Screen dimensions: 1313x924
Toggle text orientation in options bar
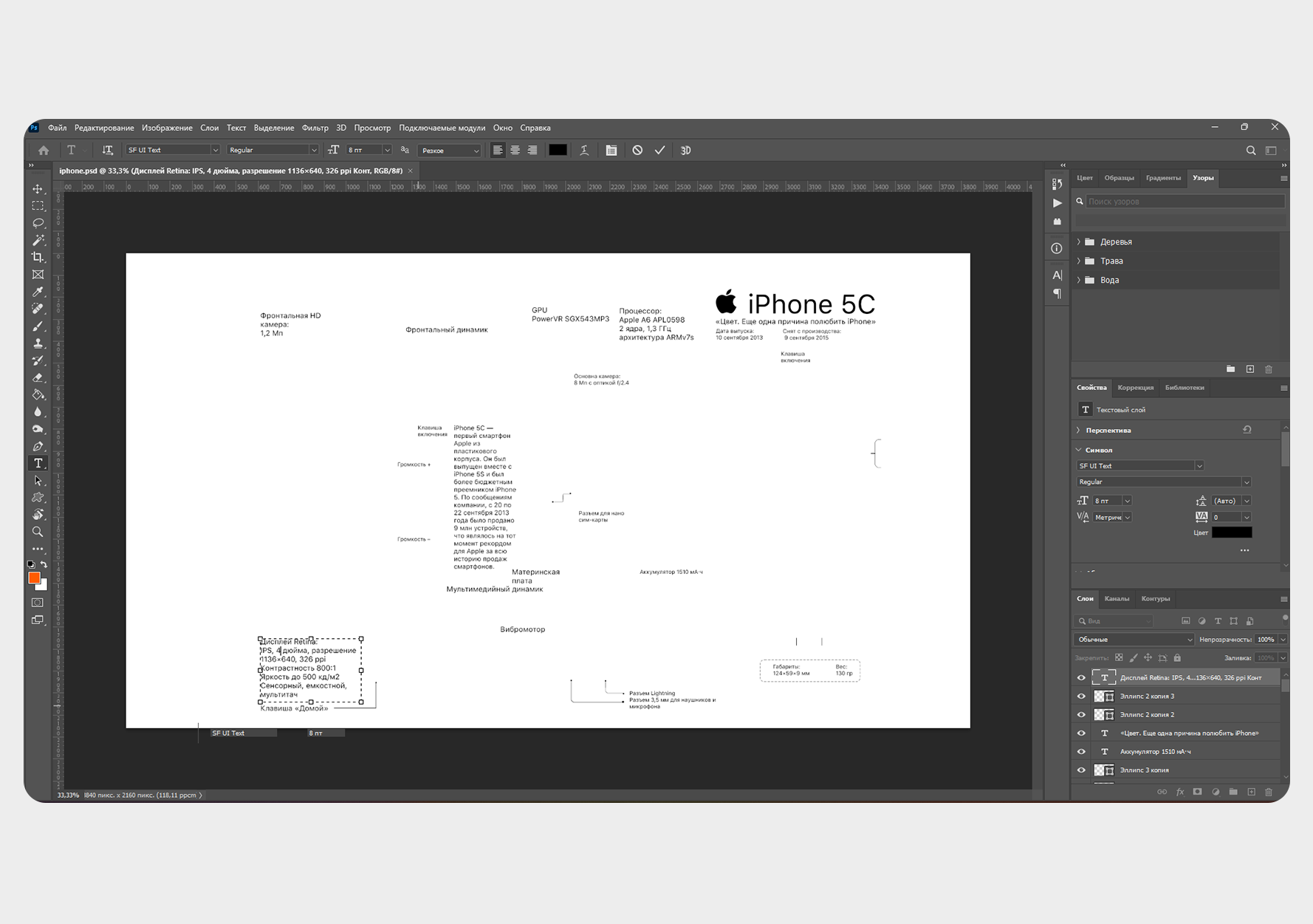[x=108, y=150]
